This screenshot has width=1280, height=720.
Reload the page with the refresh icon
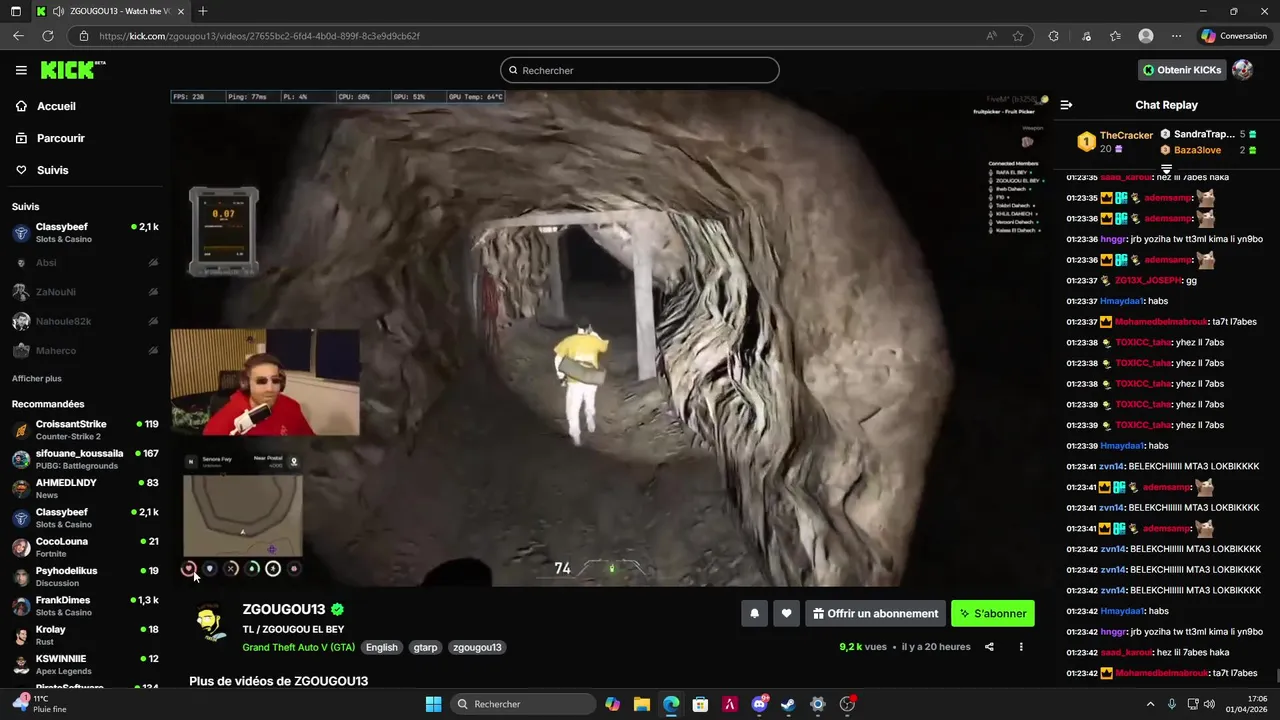point(47,36)
